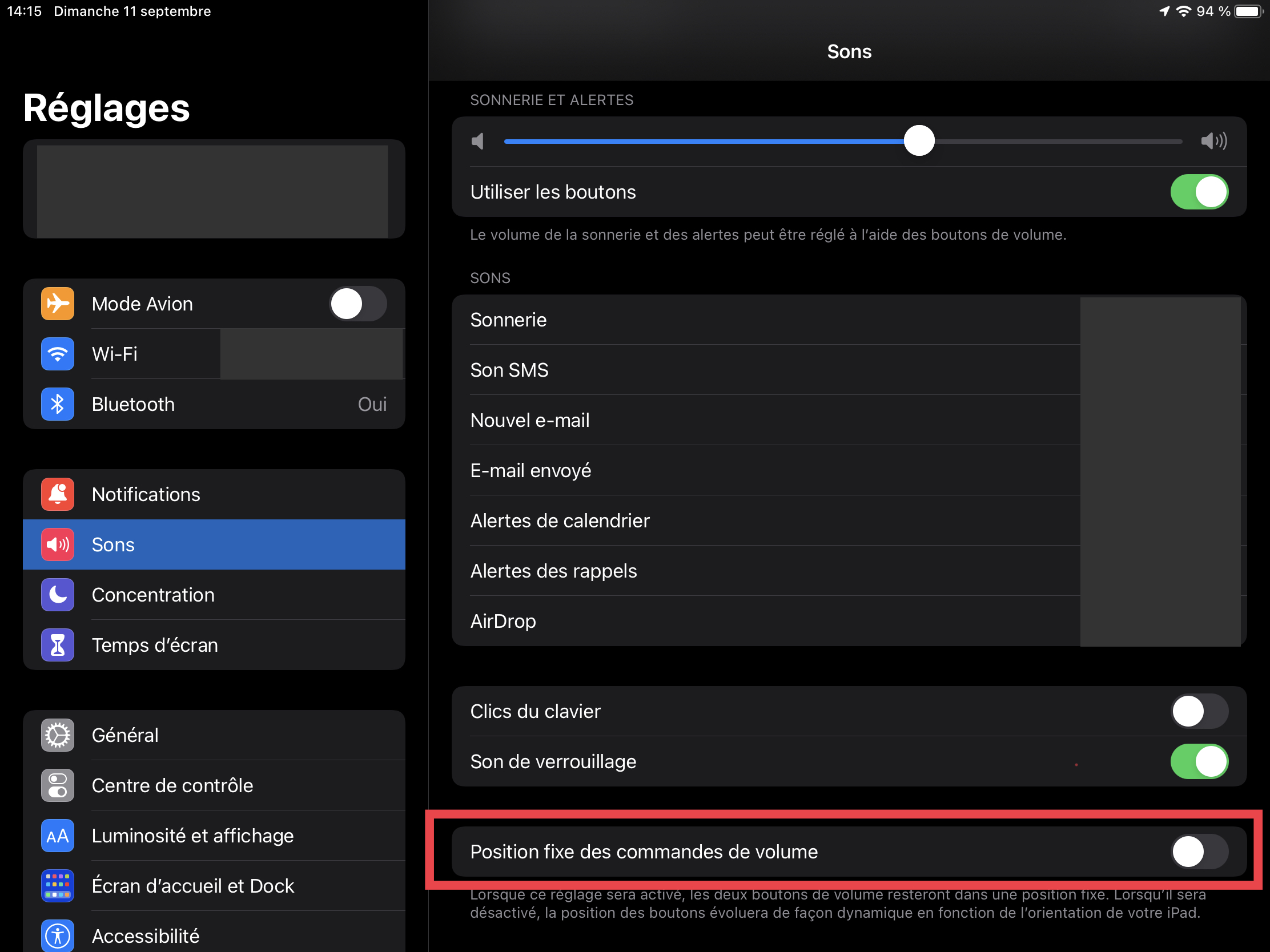The height and width of the screenshot is (952, 1270).
Task: Turn off the Utiliser les boutons switch
Action: pos(1199,192)
